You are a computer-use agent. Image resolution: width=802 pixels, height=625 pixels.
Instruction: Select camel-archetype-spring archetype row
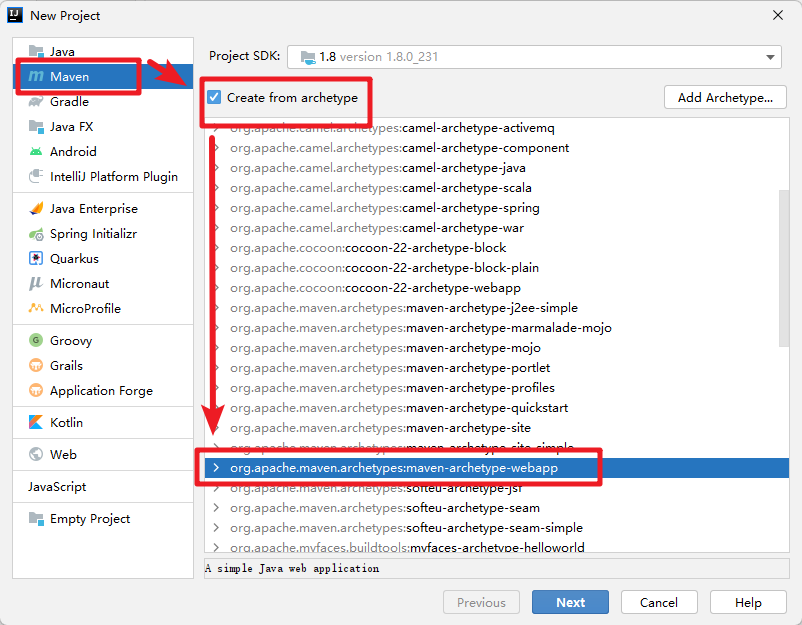[x=497, y=208]
